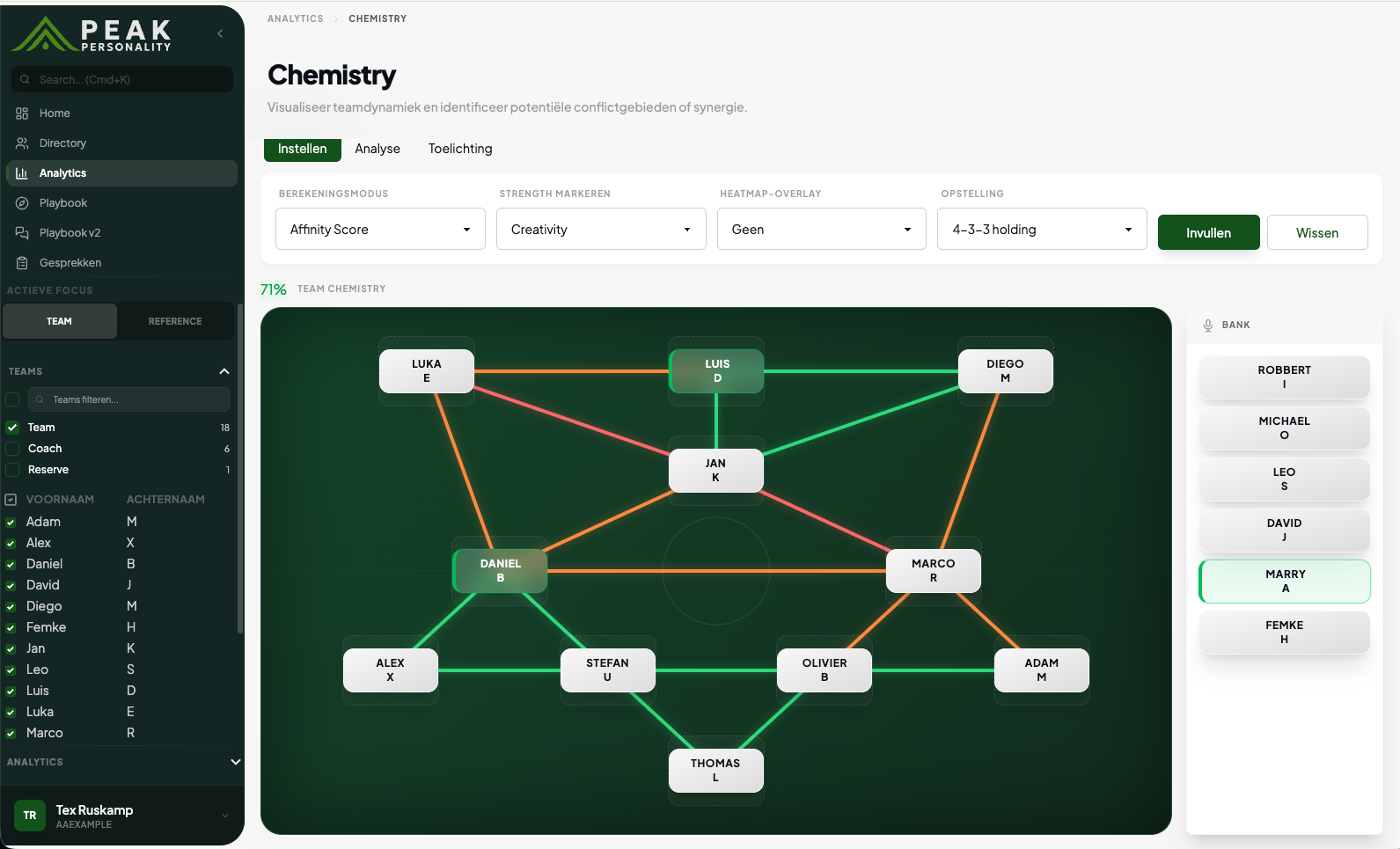The height and width of the screenshot is (849, 1400).
Task: Click the Search (Cmd+K) field
Action: click(122, 79)
